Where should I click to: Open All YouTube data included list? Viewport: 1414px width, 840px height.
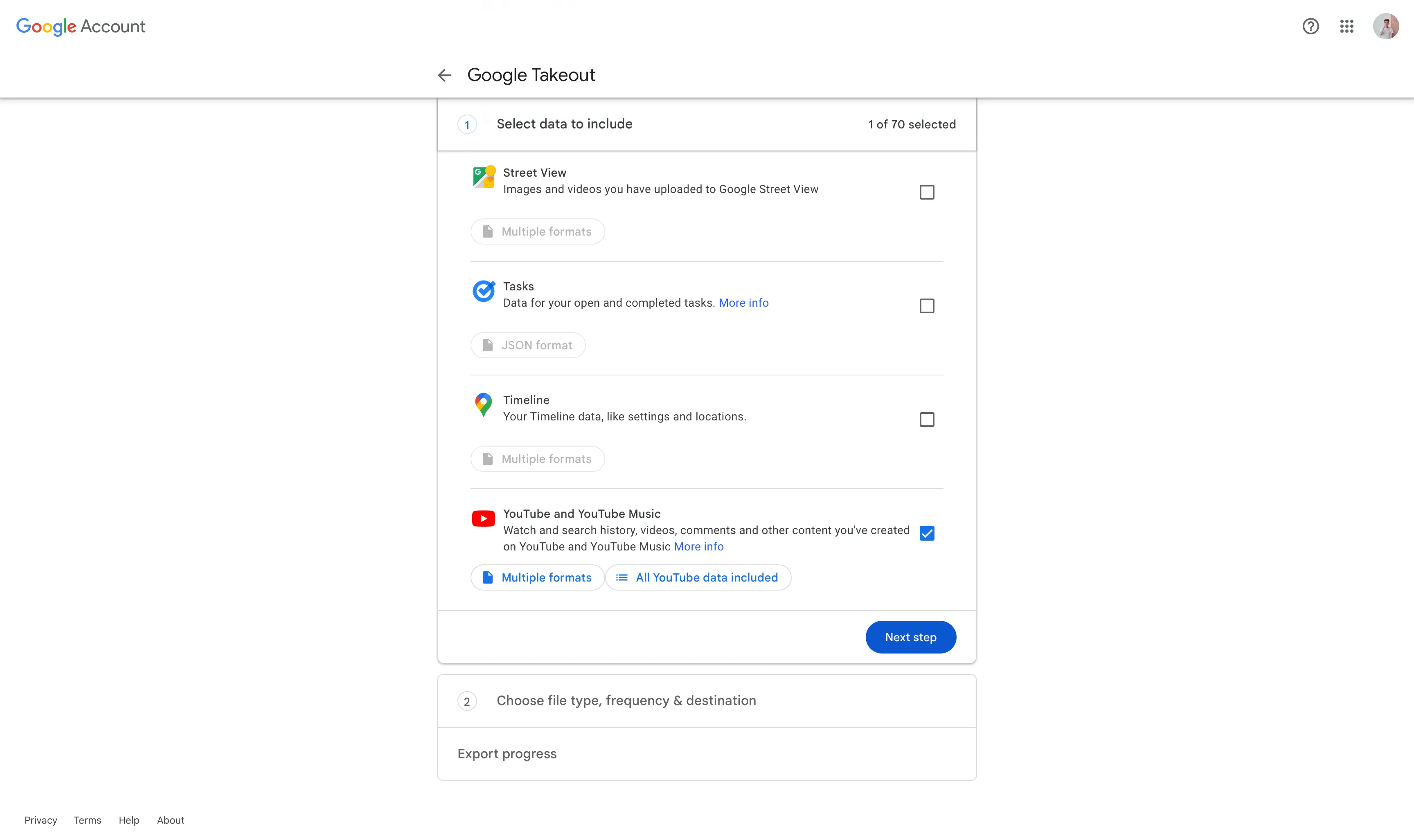tap(698, 577)
